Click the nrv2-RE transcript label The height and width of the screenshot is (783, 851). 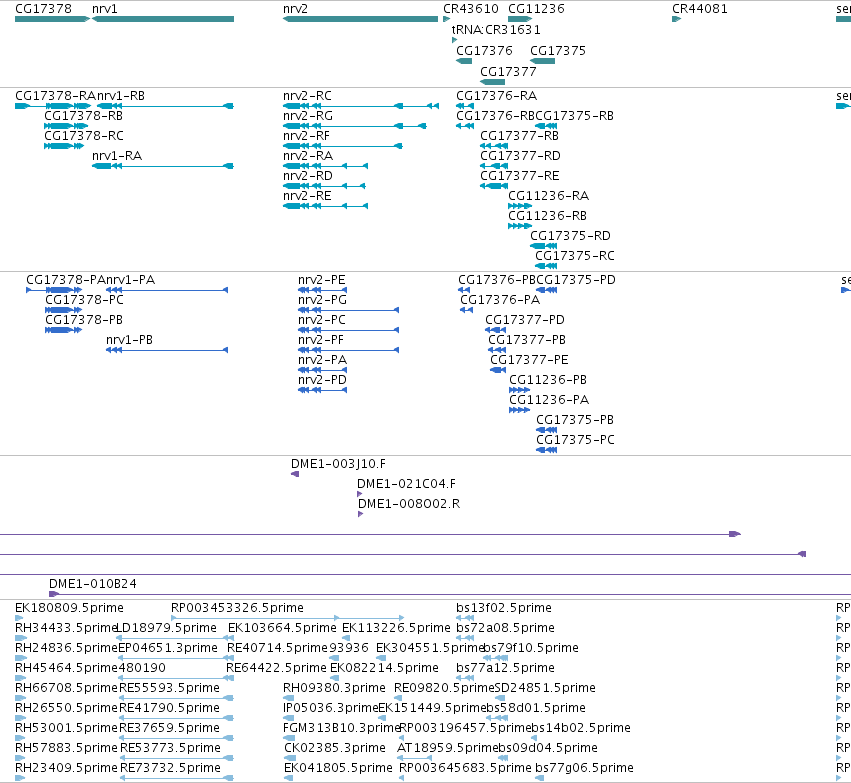click(x=307, y=196)
